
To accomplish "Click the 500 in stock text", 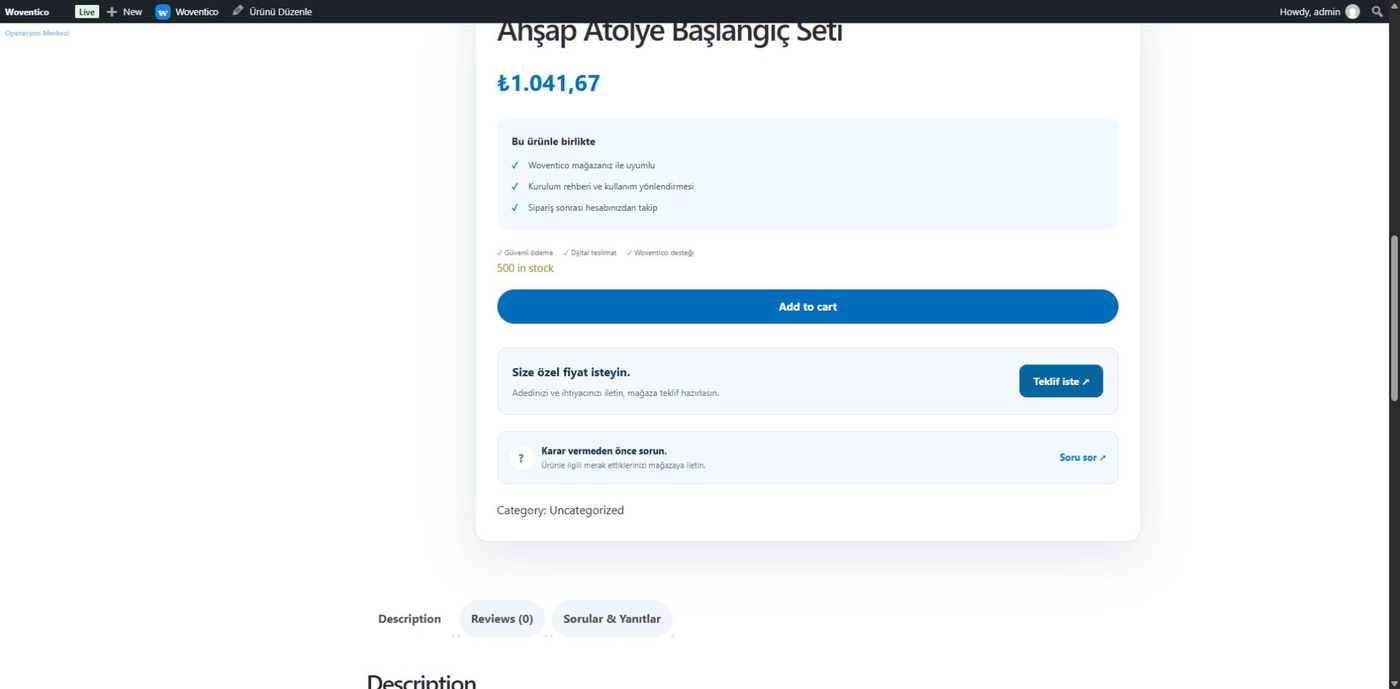I will tap(525, 268).
